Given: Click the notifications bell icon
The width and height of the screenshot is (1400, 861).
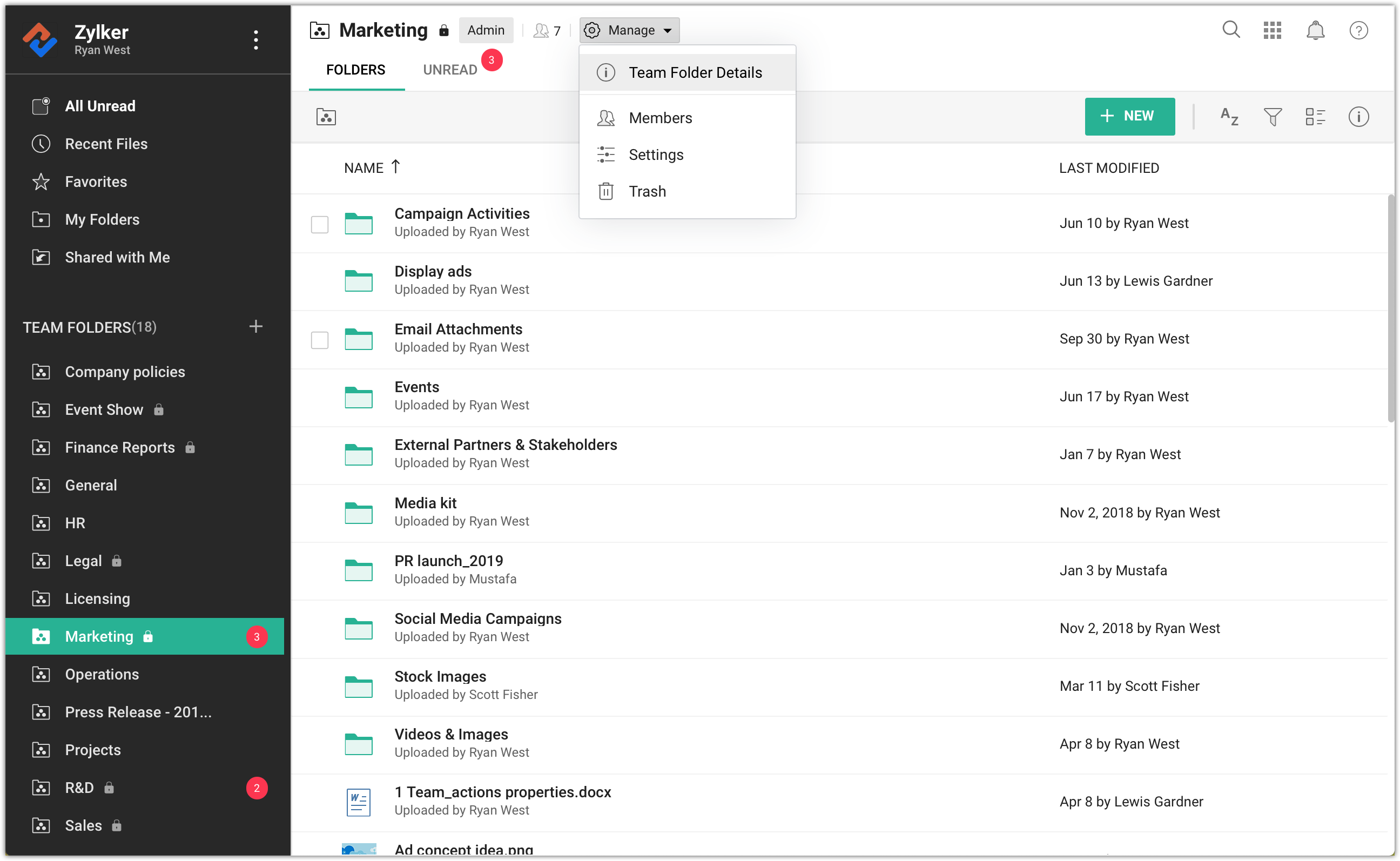Looking at the screenshot, I should [x=1315, y=30].
